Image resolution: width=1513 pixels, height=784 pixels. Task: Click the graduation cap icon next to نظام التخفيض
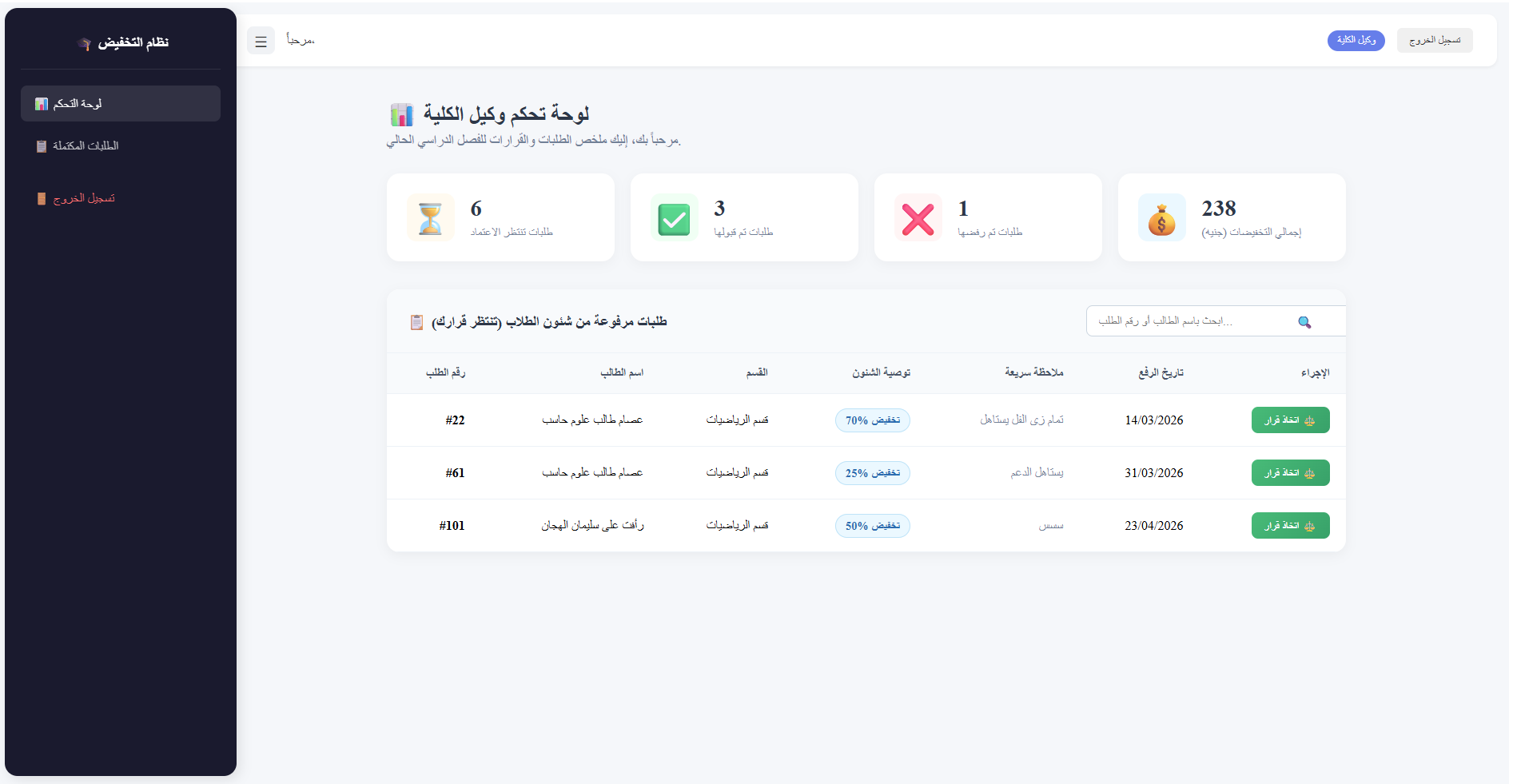click(83, 43)
